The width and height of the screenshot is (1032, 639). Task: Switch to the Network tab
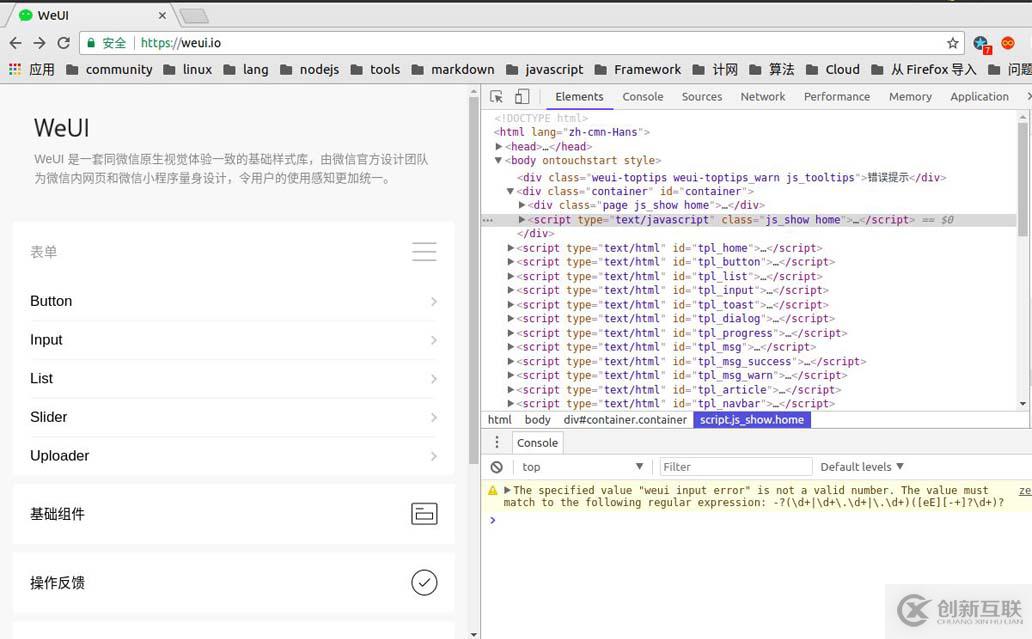pos(762,96)
